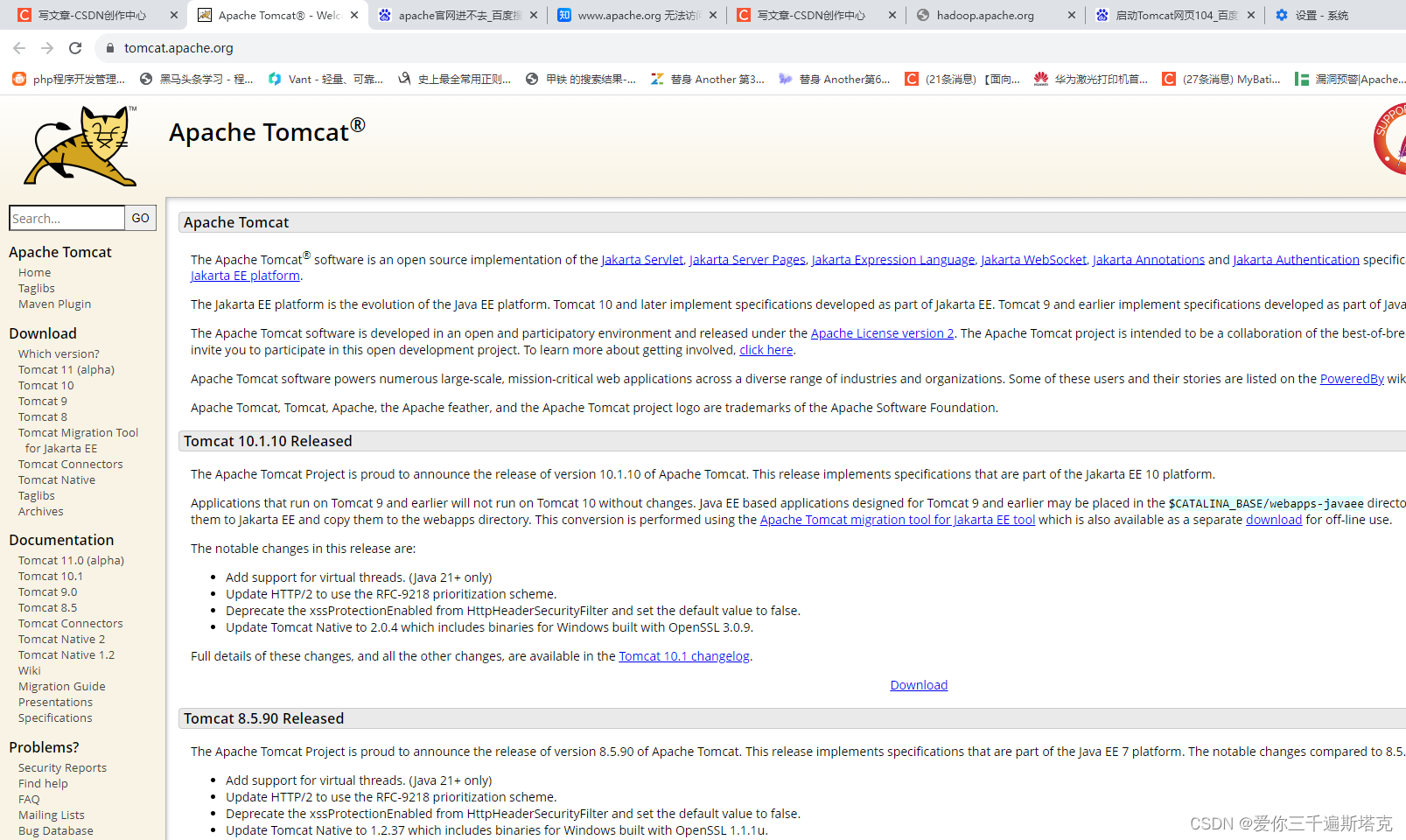This screenshot has width=1406, height=840.
Task: Switch to 启动Tomcat网页104 tab
Action: point(1175,15)
